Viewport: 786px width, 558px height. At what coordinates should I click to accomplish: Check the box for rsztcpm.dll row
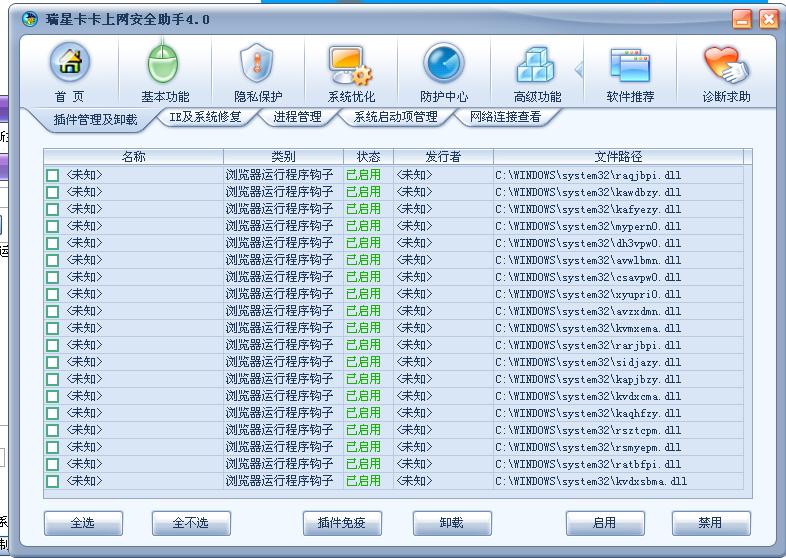tap(52, 430)
